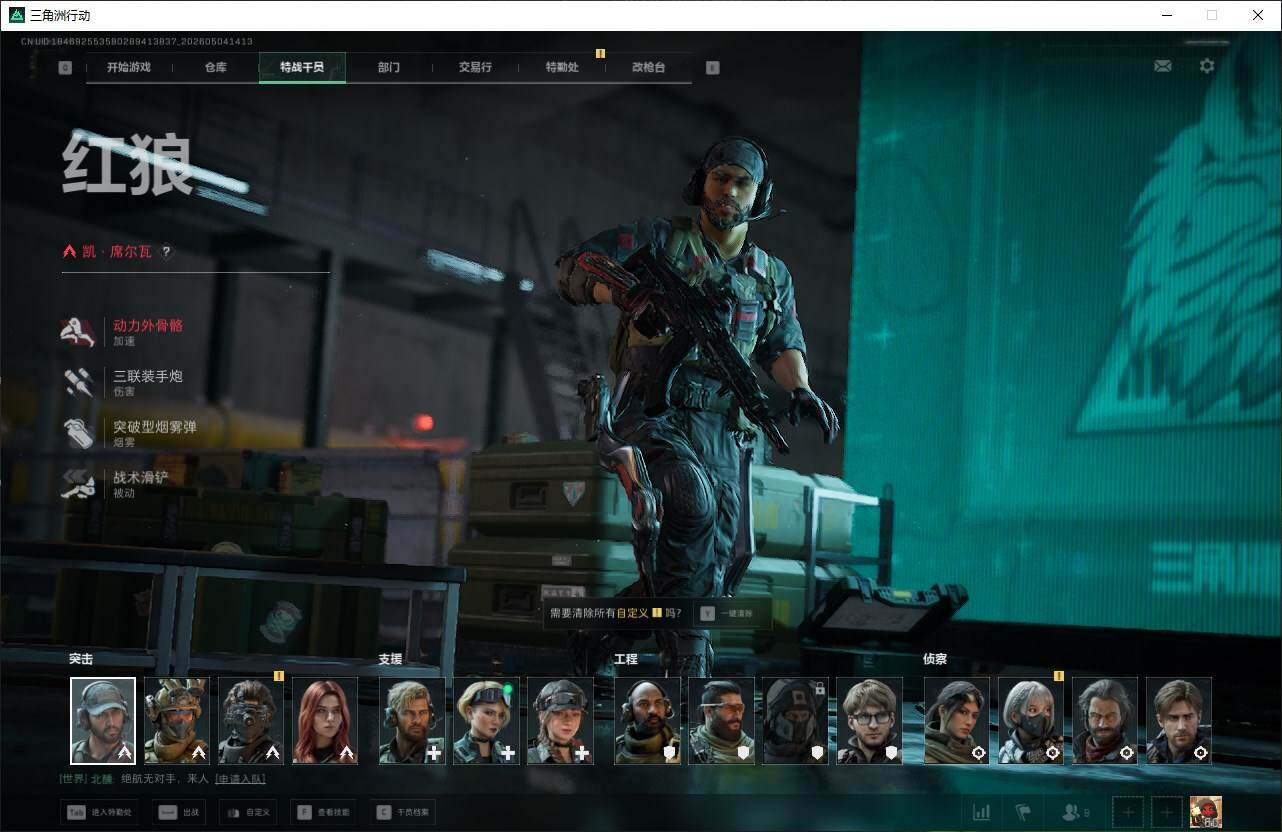Select the 战术滑铲 passive skill
This screenshot has width=1282, height=832.
(x=116, y=484)
